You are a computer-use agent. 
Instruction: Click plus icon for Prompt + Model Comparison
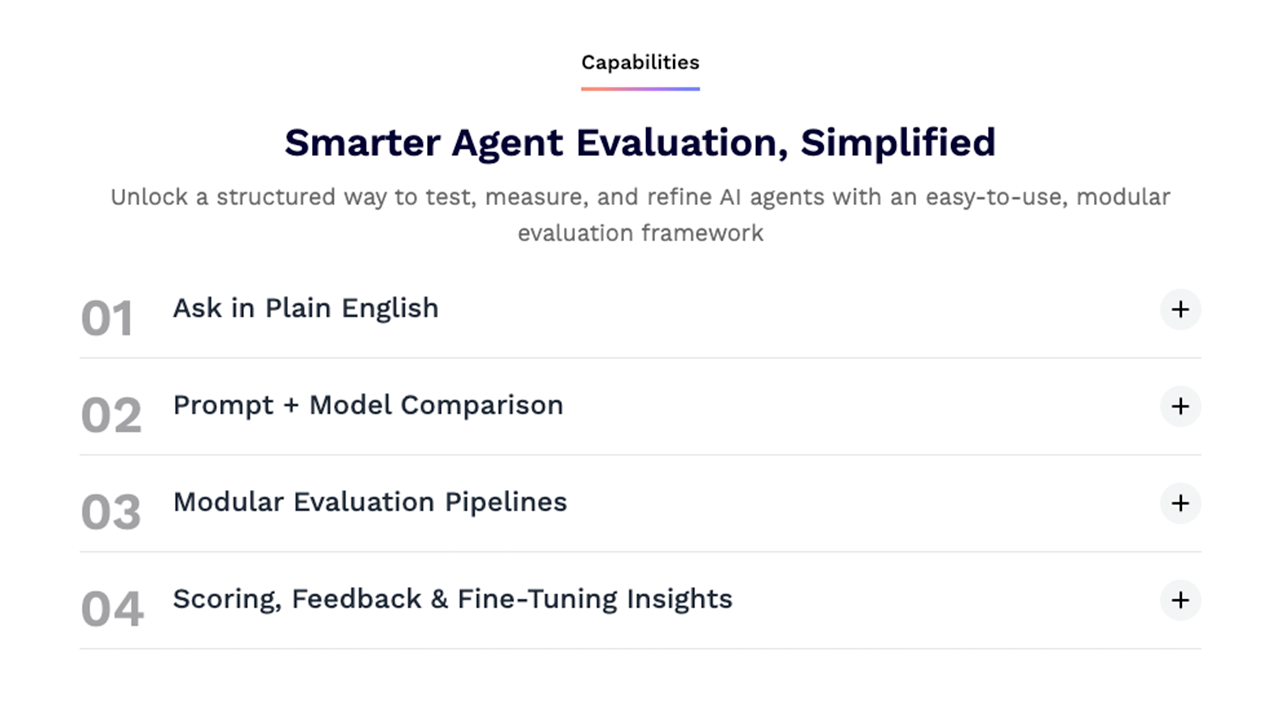(x=1180, y=407)
